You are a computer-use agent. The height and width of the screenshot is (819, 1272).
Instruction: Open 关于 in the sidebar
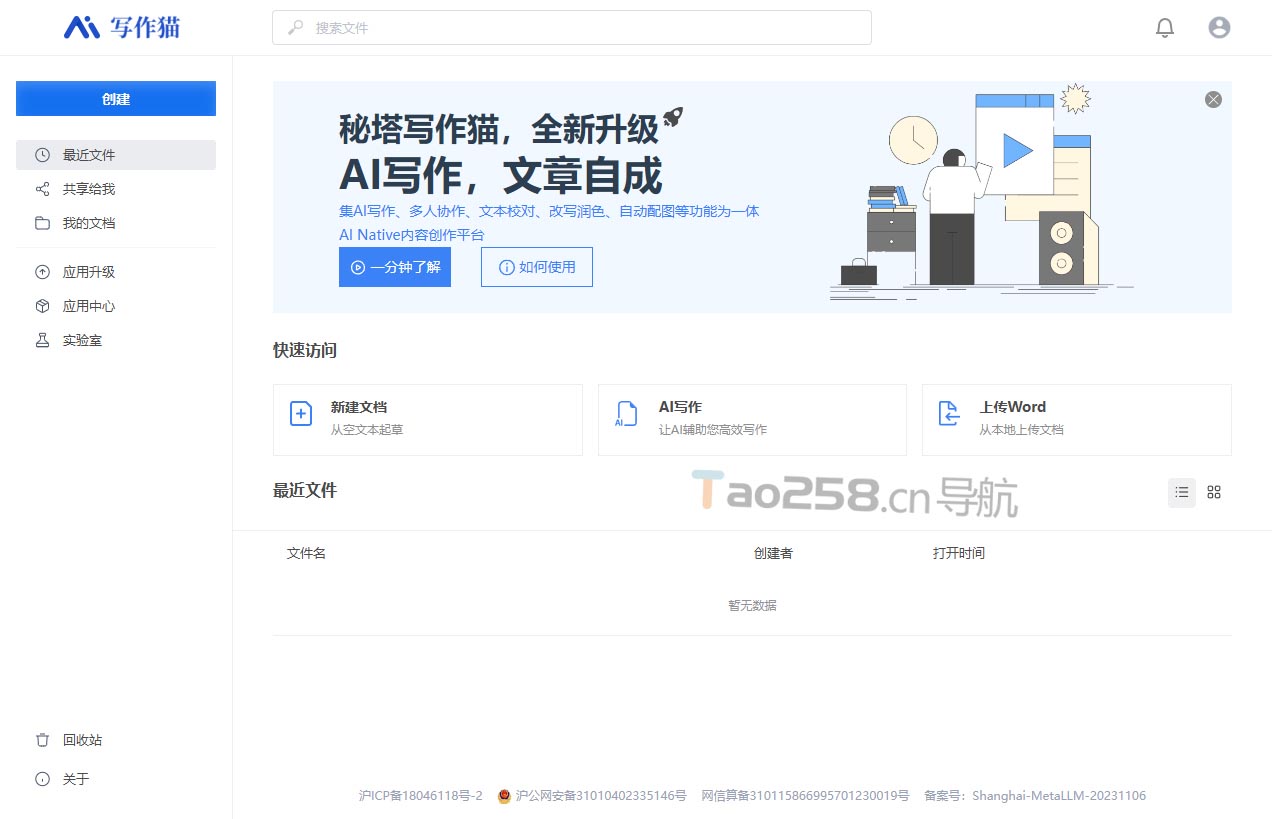[116, 779]
